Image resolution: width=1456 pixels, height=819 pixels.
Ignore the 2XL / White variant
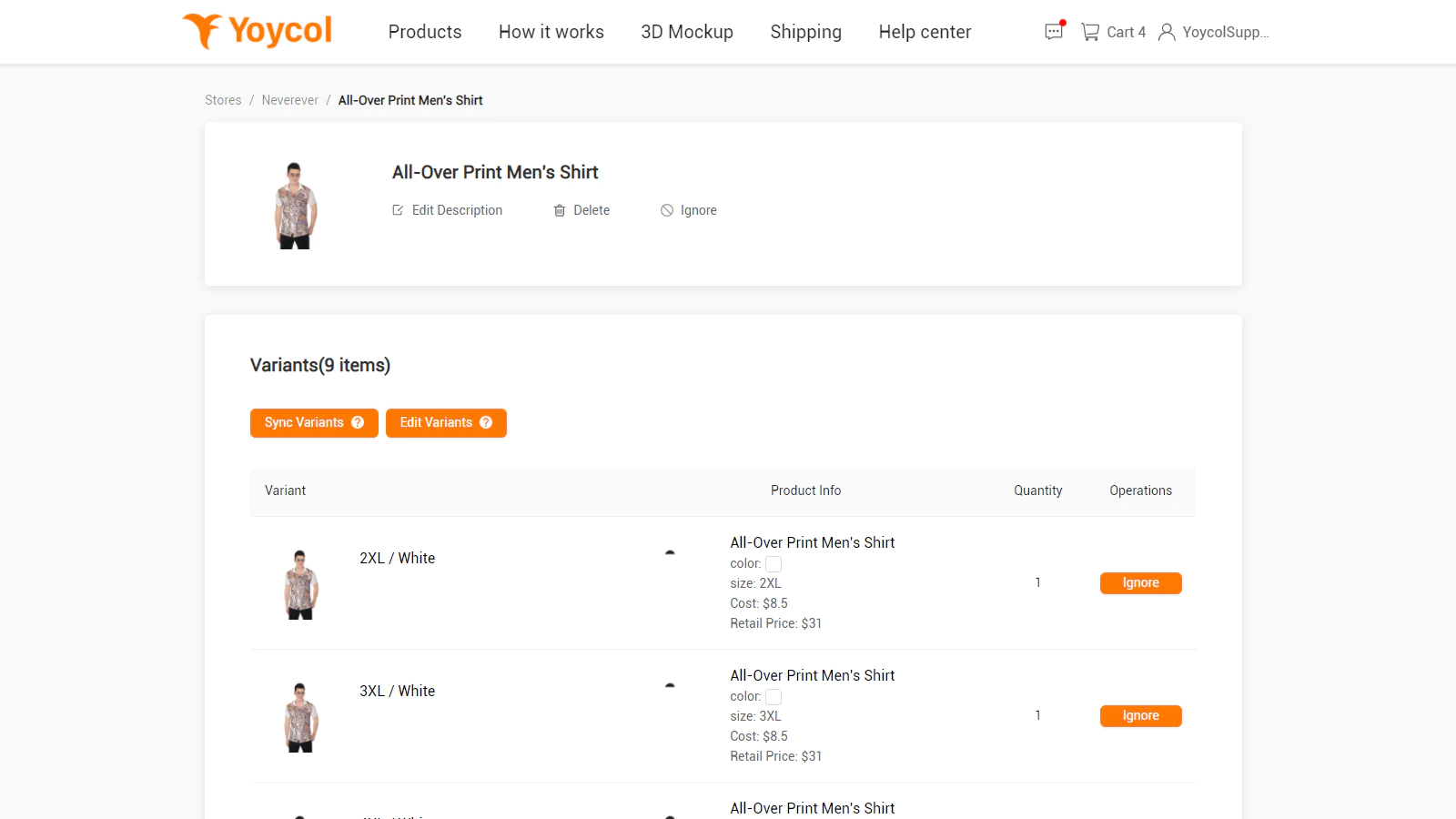click(x=1140, y=583)
